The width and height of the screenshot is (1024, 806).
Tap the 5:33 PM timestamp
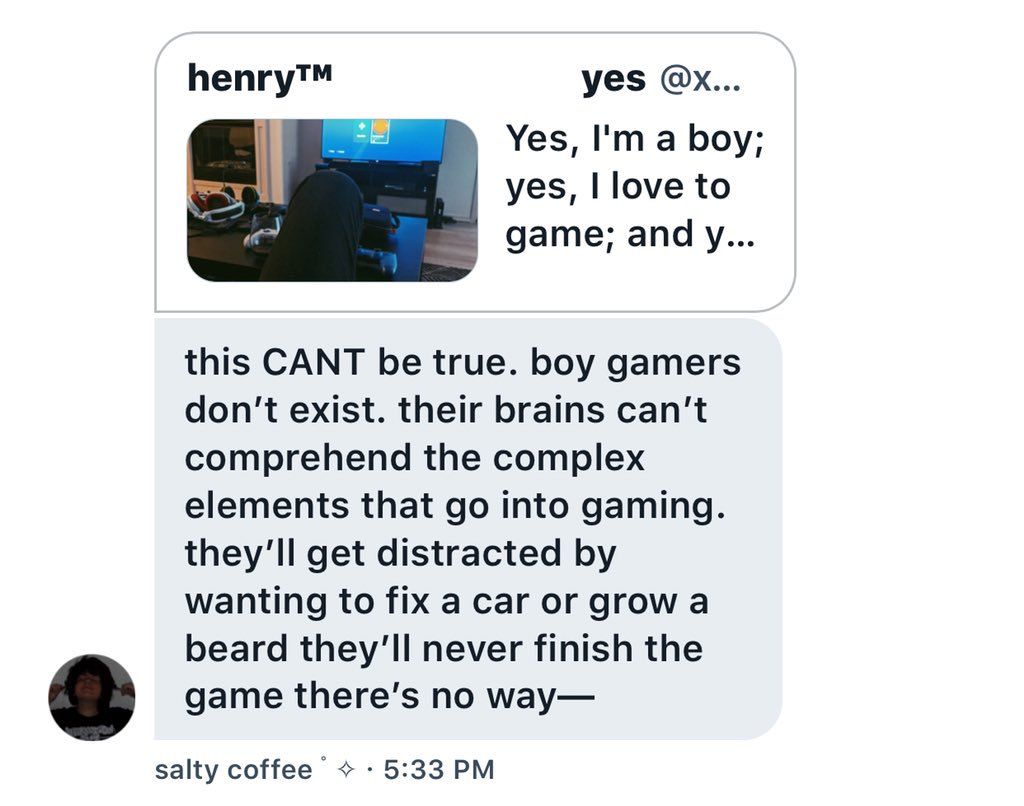[x=439, y=769]
